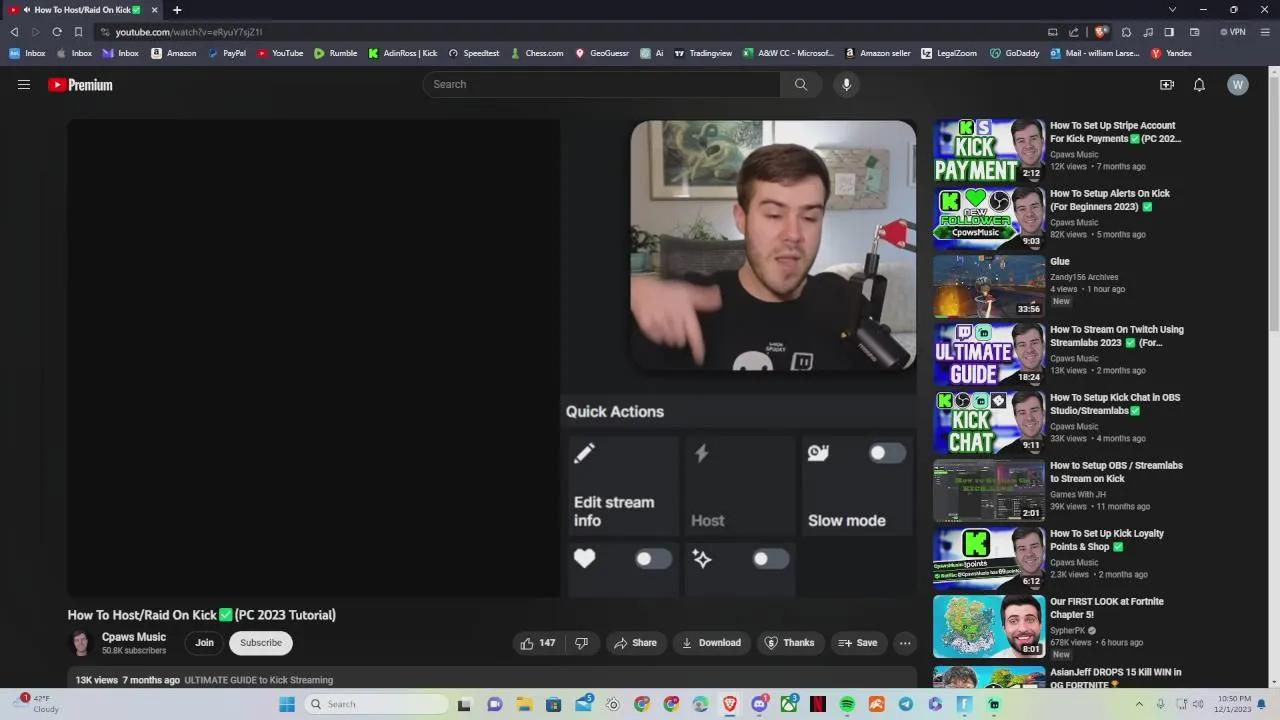Open the Create video icon
Viewport: 1280px width, 720px height.
pyautogui.click(x=1167, y=85)
